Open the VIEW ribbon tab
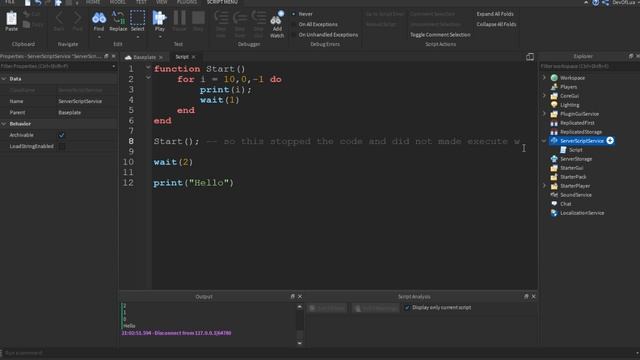This screenshot has height=360, width=640. click(x=162, y=2)
